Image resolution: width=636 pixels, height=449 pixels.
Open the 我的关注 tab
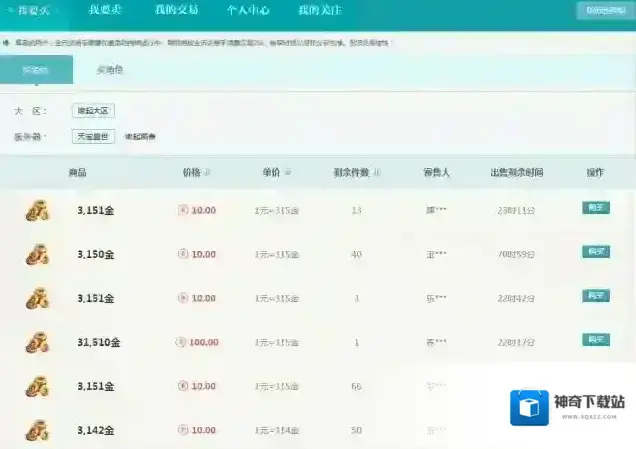[x=320, y=10]
